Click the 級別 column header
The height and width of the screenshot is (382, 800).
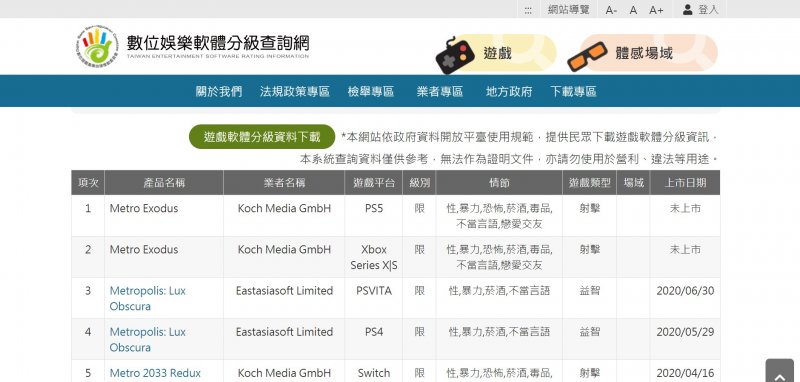[419, 183]
